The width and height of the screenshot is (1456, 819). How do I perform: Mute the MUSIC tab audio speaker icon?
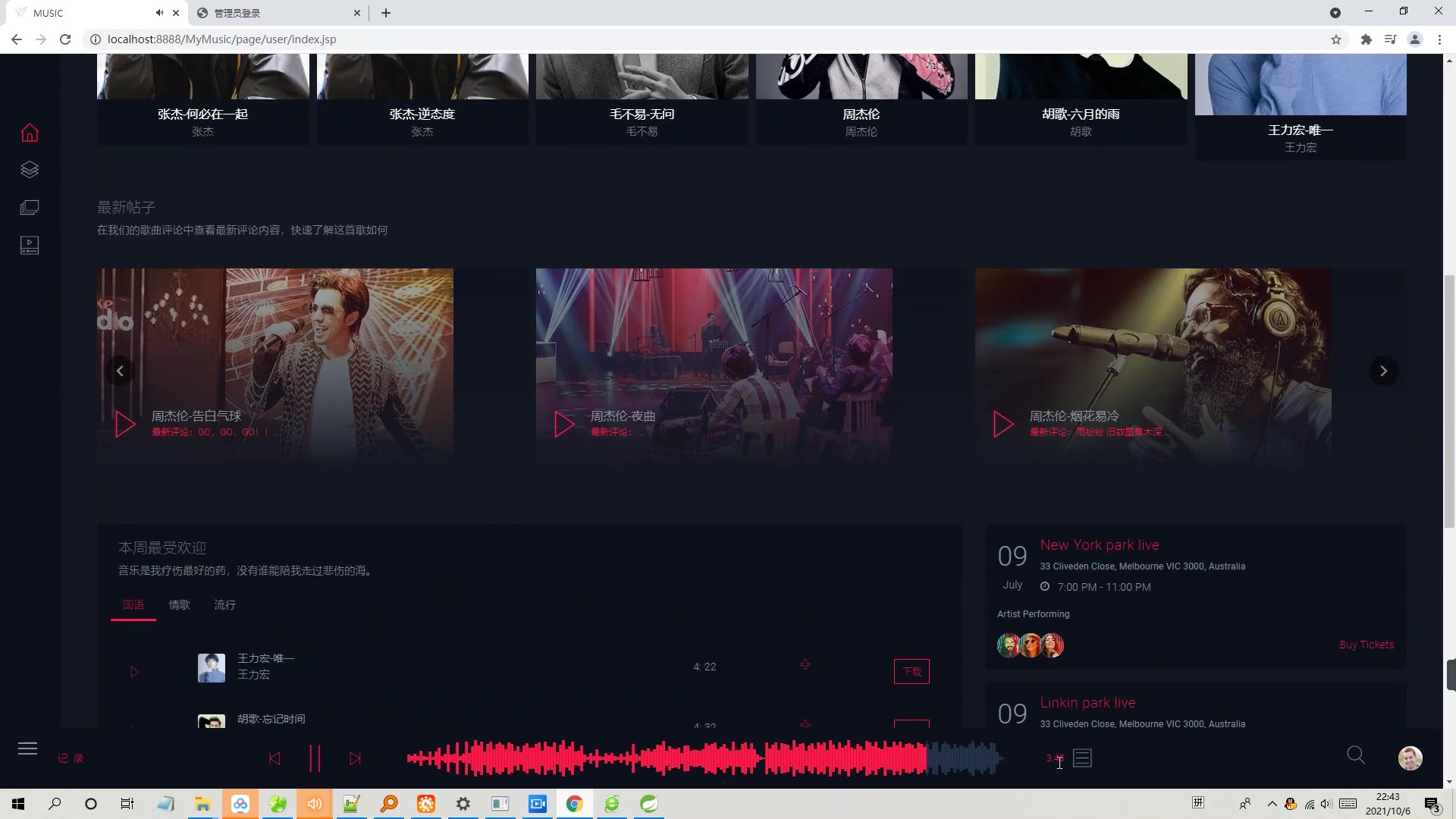(x=159, y=13)
